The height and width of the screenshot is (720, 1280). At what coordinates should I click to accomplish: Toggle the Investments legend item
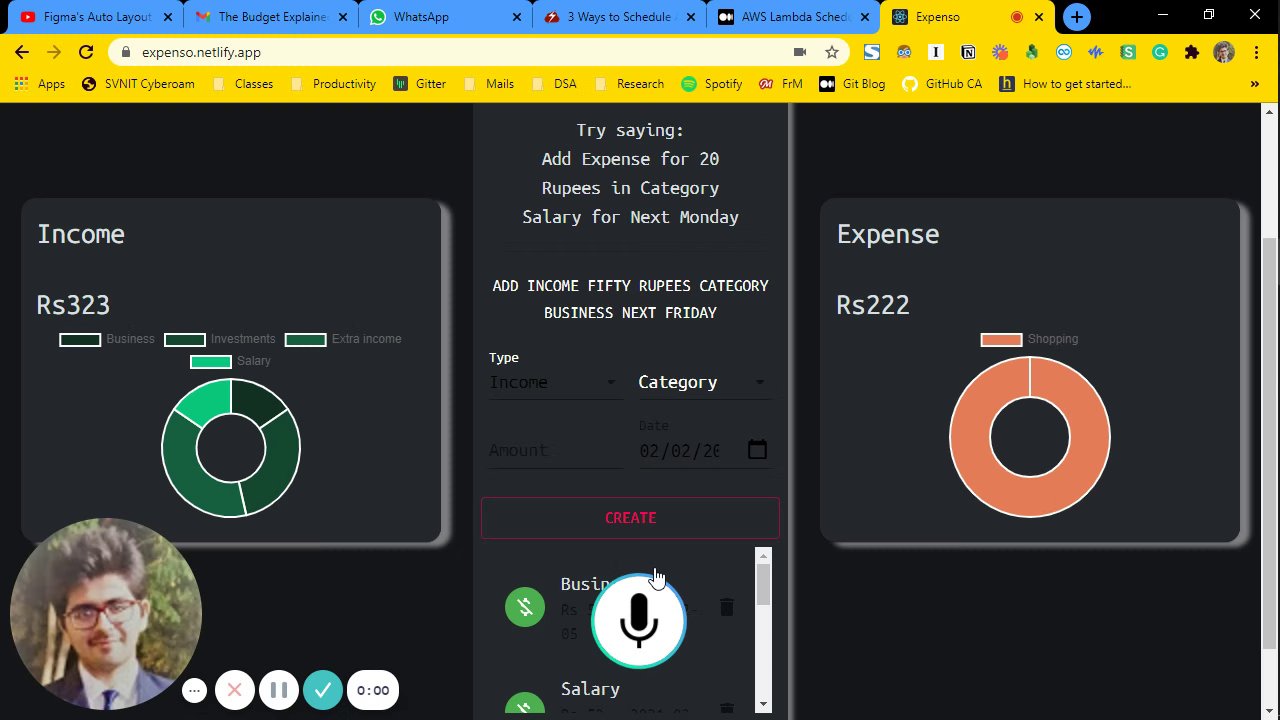220,339
